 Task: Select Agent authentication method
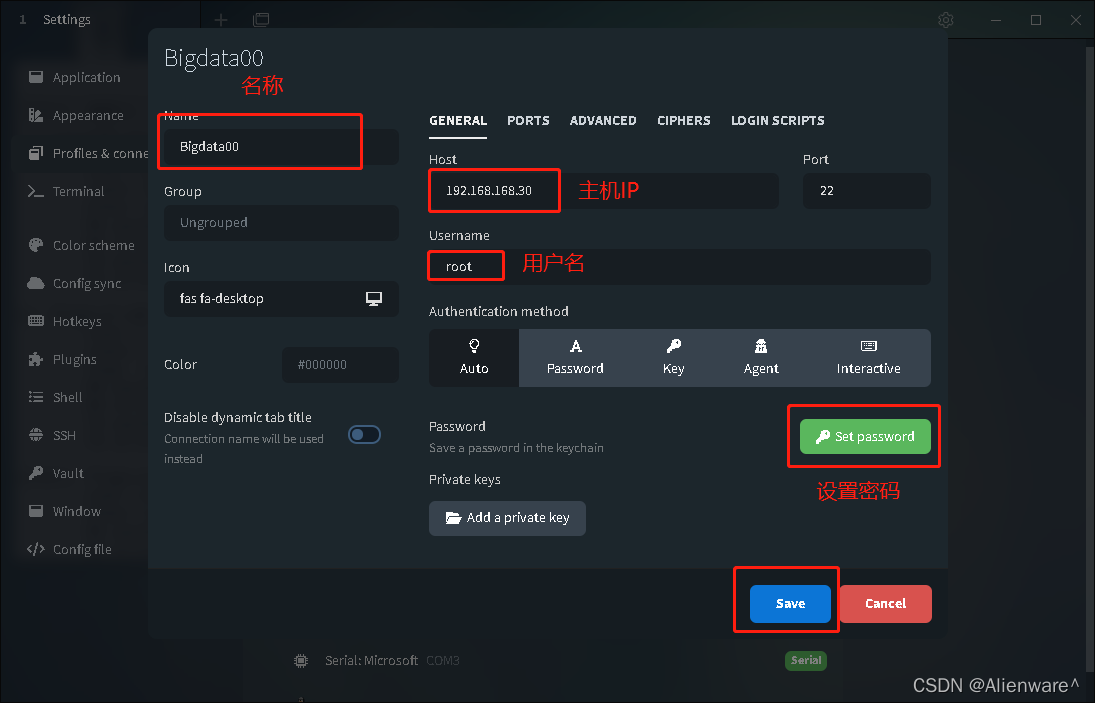tap(761, 357)
